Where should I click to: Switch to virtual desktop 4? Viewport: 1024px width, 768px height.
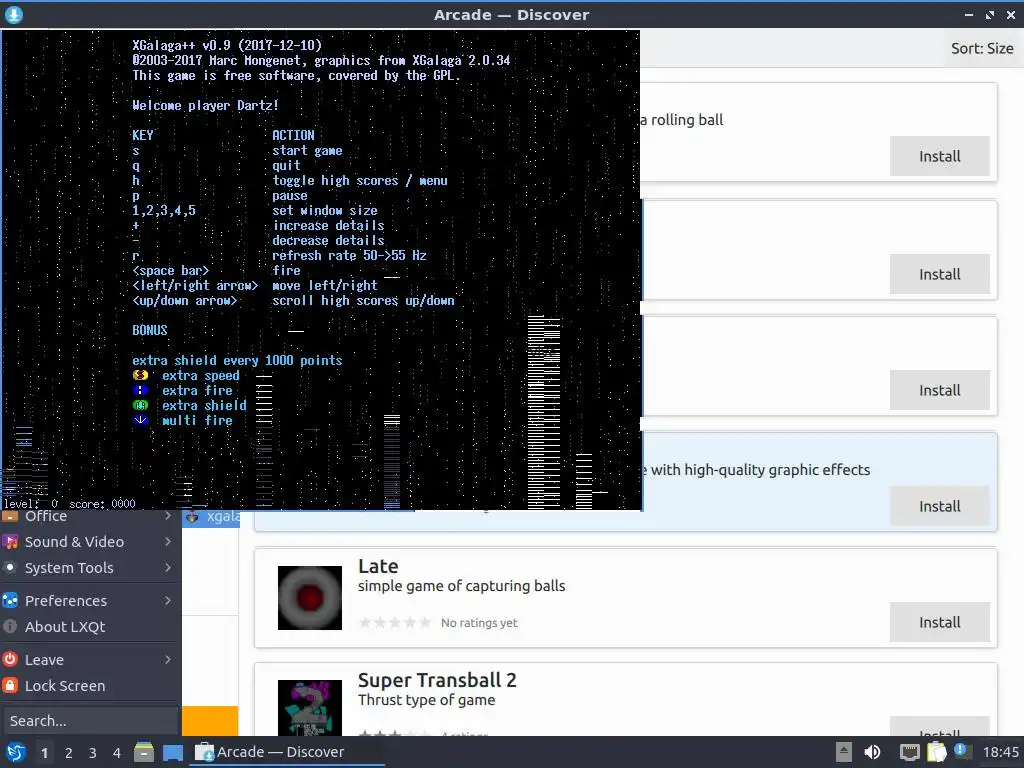117,753
